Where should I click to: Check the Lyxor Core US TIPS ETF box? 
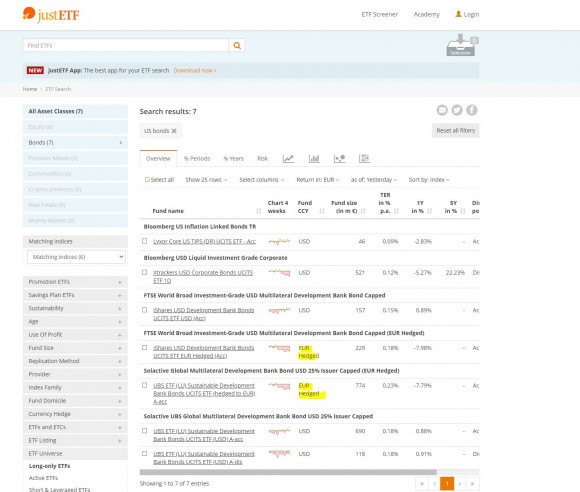[145, 241]
